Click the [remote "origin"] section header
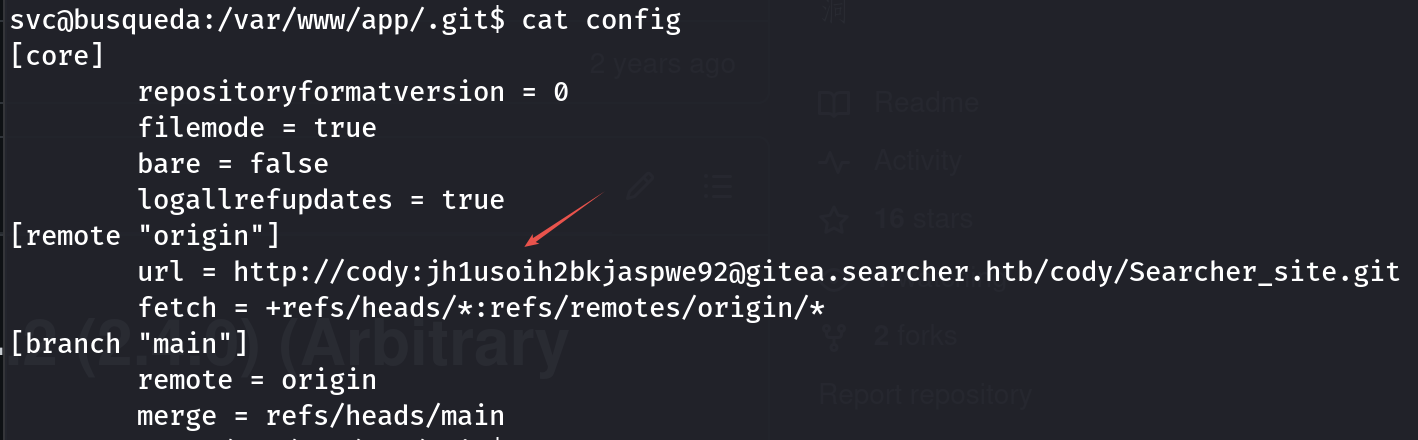Image resolution: width=1418 pixels, height=440 pixels. click(145, 236)
